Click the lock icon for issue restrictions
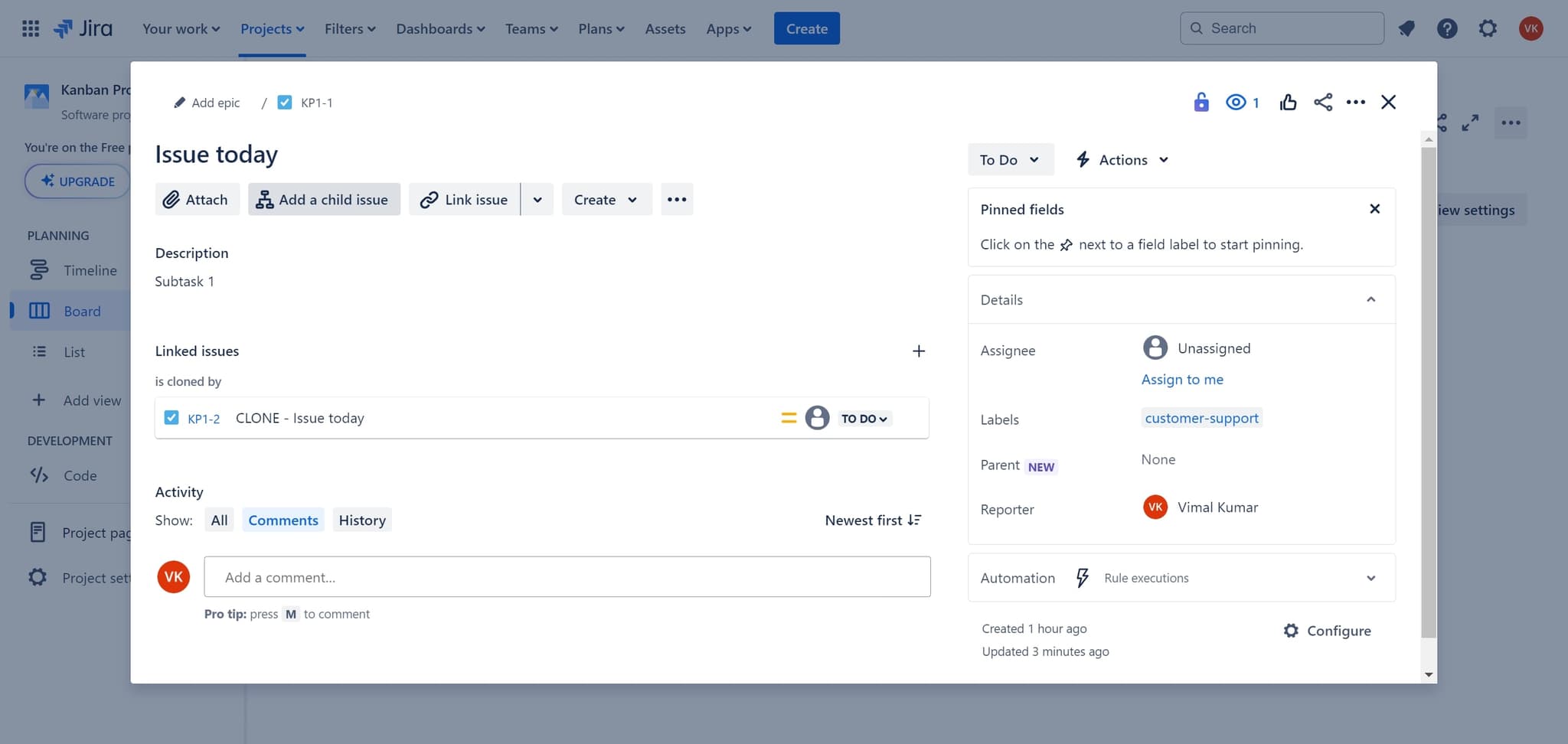This screenshot has width=1568, height=744. [1200, 102]
